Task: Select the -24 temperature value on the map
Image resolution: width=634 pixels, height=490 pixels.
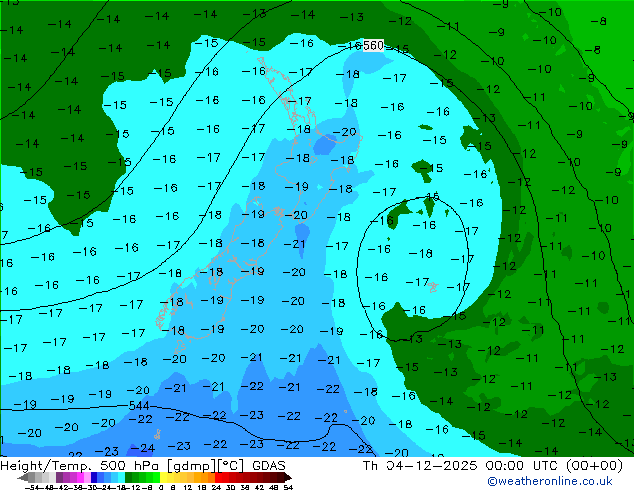Action: pyautogui.click(x=143, y=448)
